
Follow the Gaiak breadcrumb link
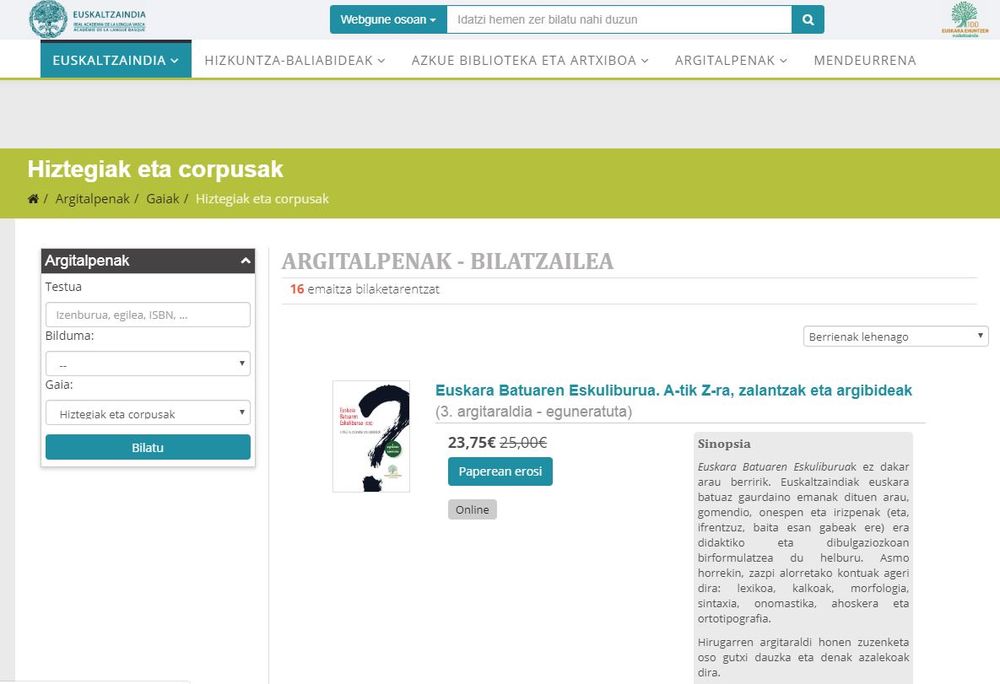[163, 199]
